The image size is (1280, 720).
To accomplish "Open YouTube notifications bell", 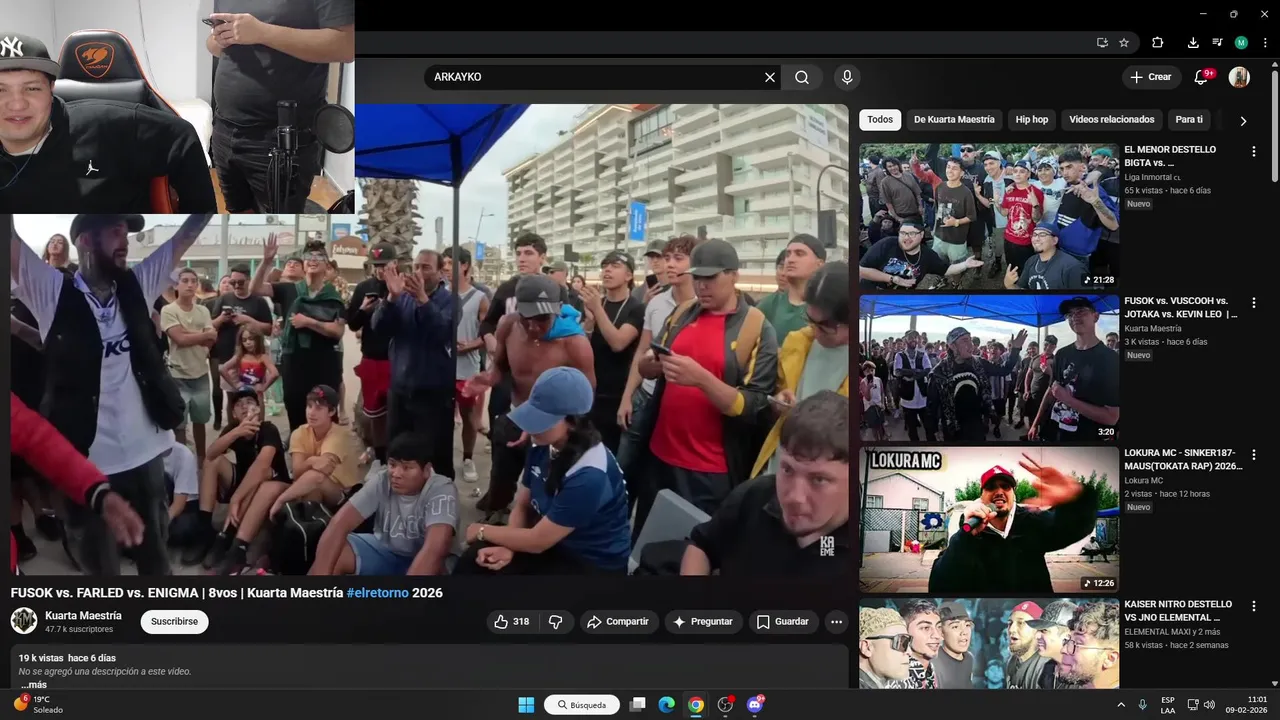I will click(1201, 77).
